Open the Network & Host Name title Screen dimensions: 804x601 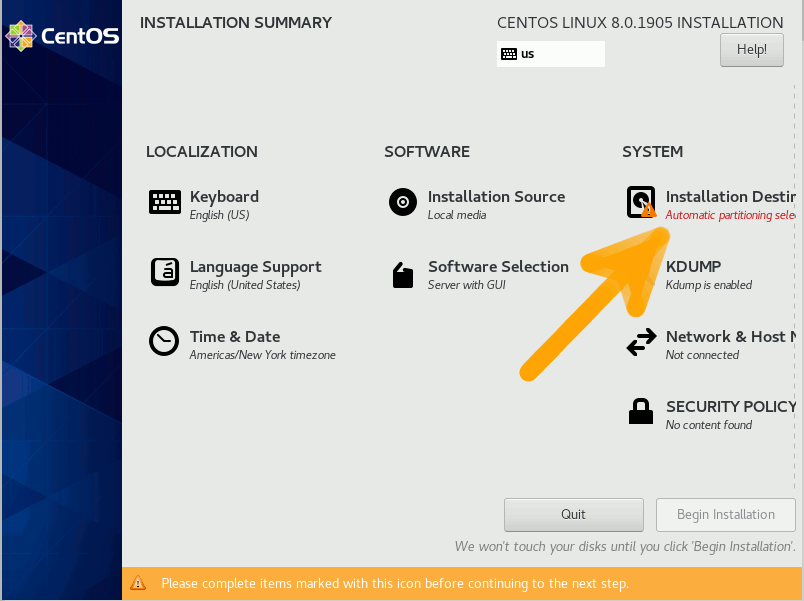pyautogui.click(x=731, y=337)
